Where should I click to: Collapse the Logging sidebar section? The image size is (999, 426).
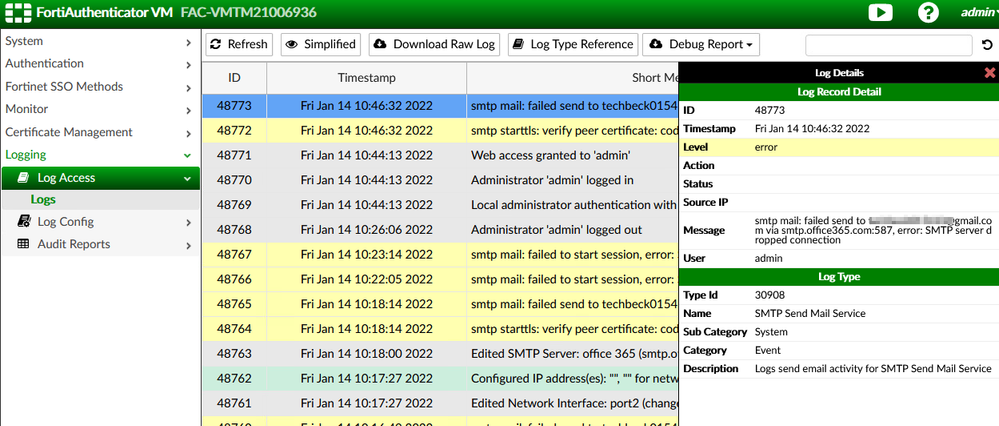click(x=100, y=155)
